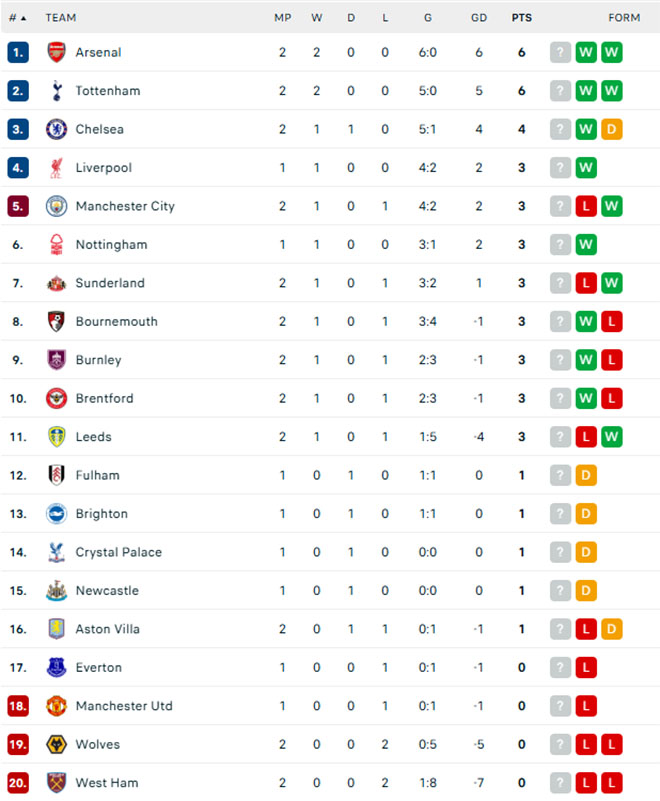Image resolution: width=660 pixels, height=801 pixels.
Task: Select the FORM column header
Action: (x=624, y=18)
